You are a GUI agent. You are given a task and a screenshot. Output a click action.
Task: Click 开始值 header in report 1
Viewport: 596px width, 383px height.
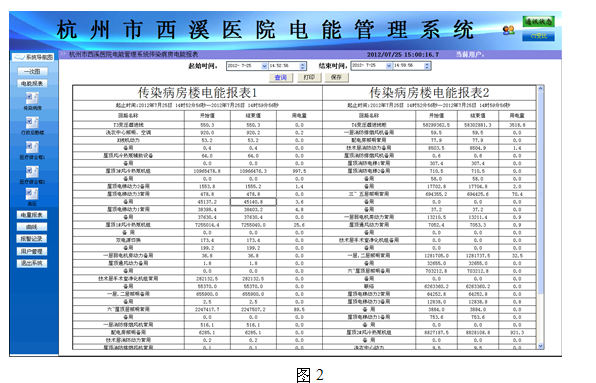pyautogui.click(x=207, y=116)
